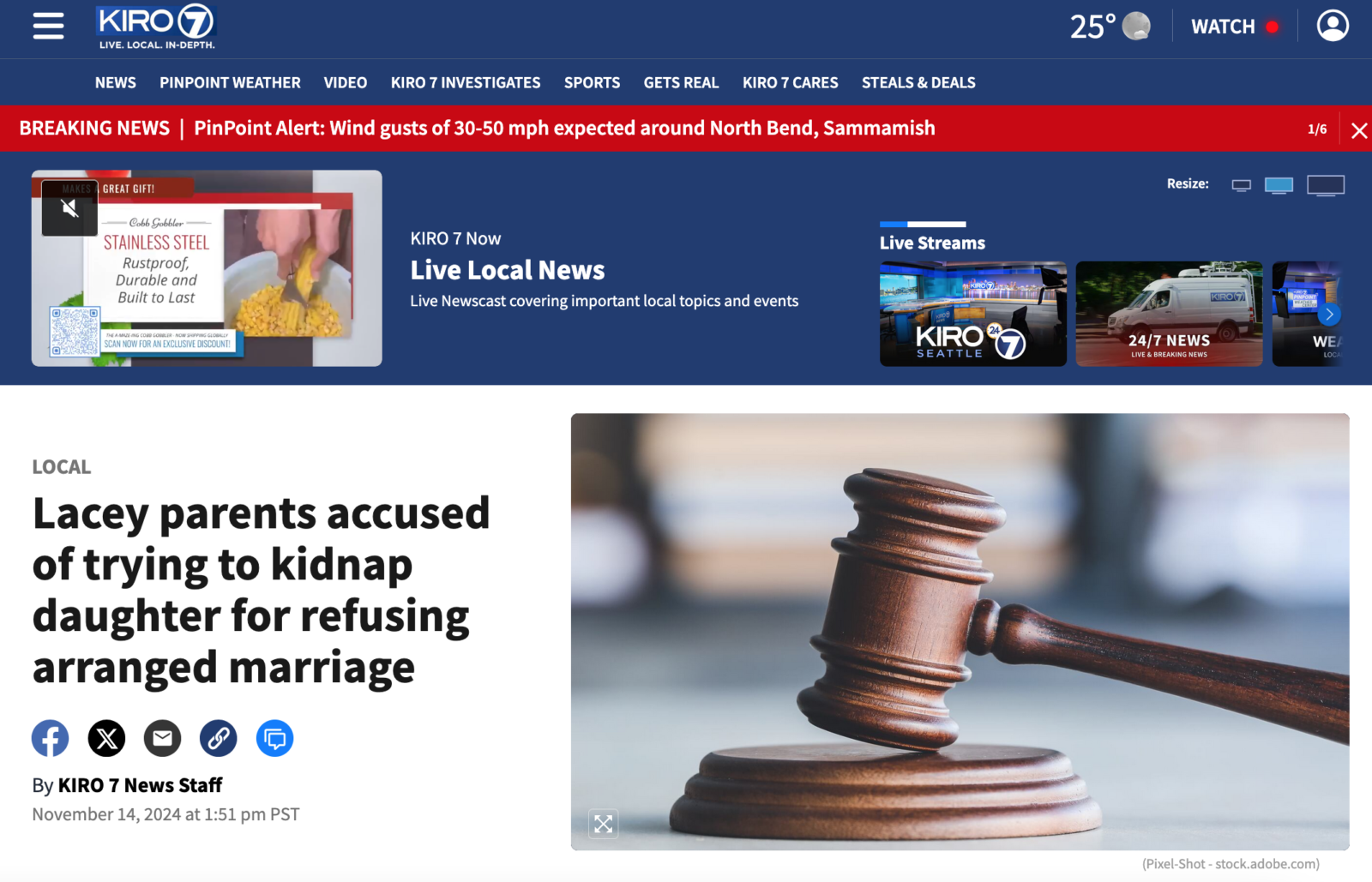The width and height of the screenshot is (1372, 882).
Task: Open the Pinpoint Weather menu
Action: click(230, 82)
